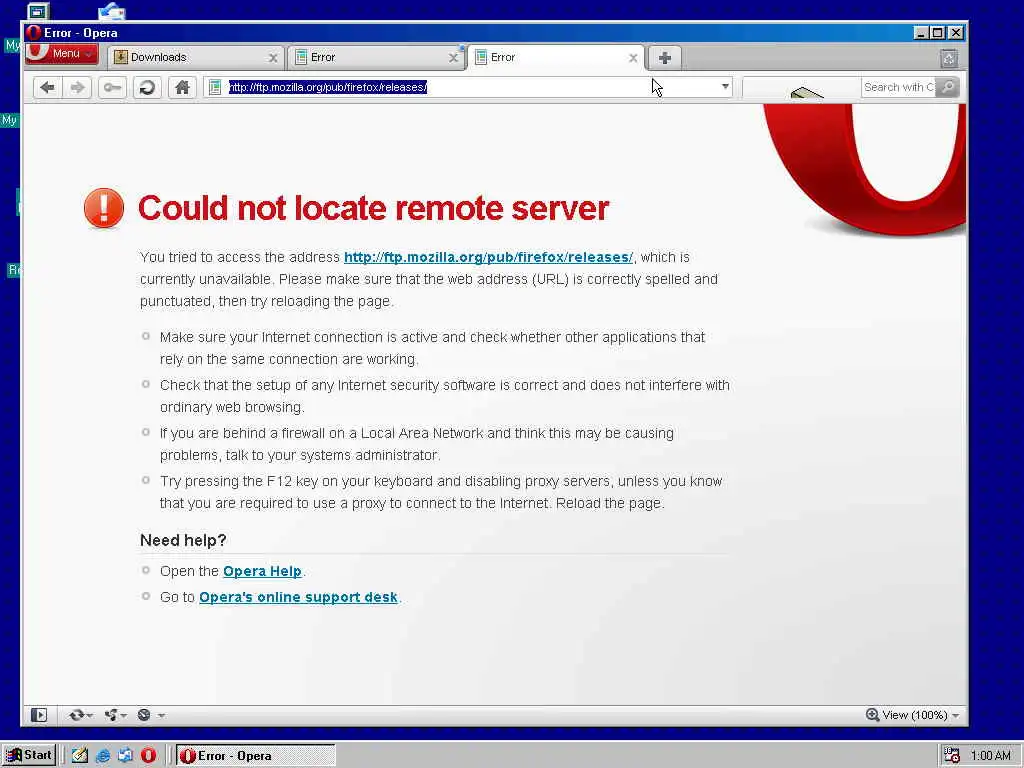Go forward using the Forward arrow

(x=77, y=87)
